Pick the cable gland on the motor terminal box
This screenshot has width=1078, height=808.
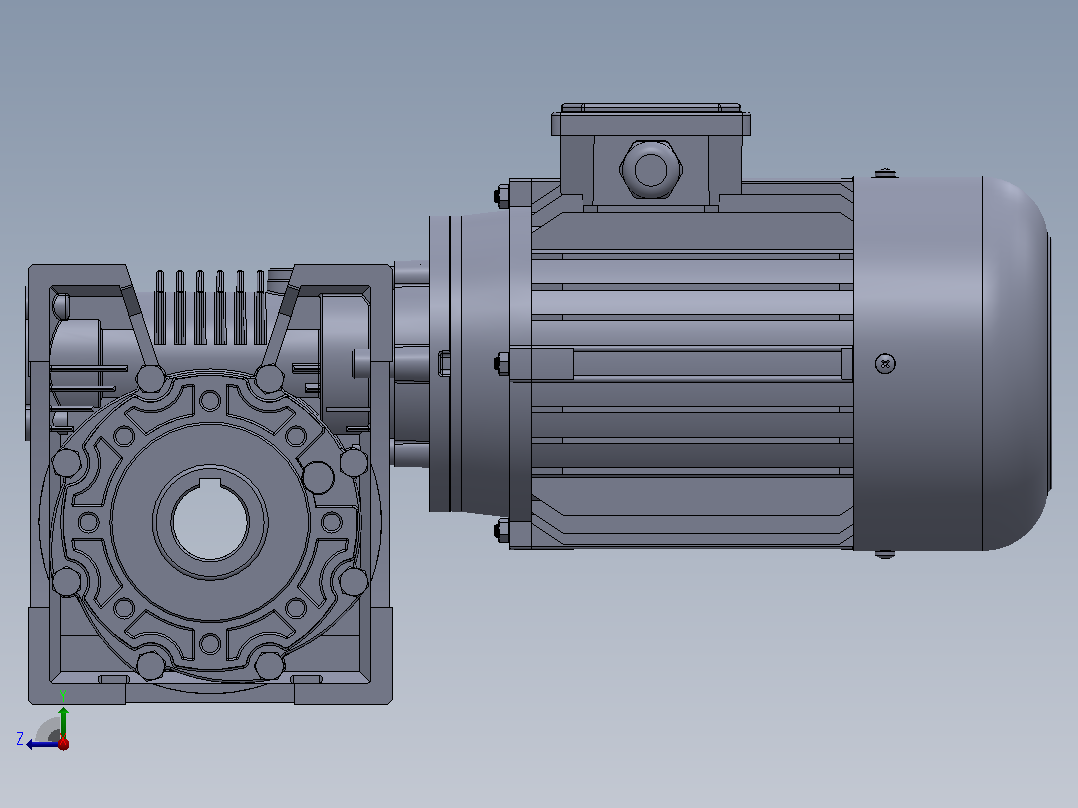coord(650,169)
